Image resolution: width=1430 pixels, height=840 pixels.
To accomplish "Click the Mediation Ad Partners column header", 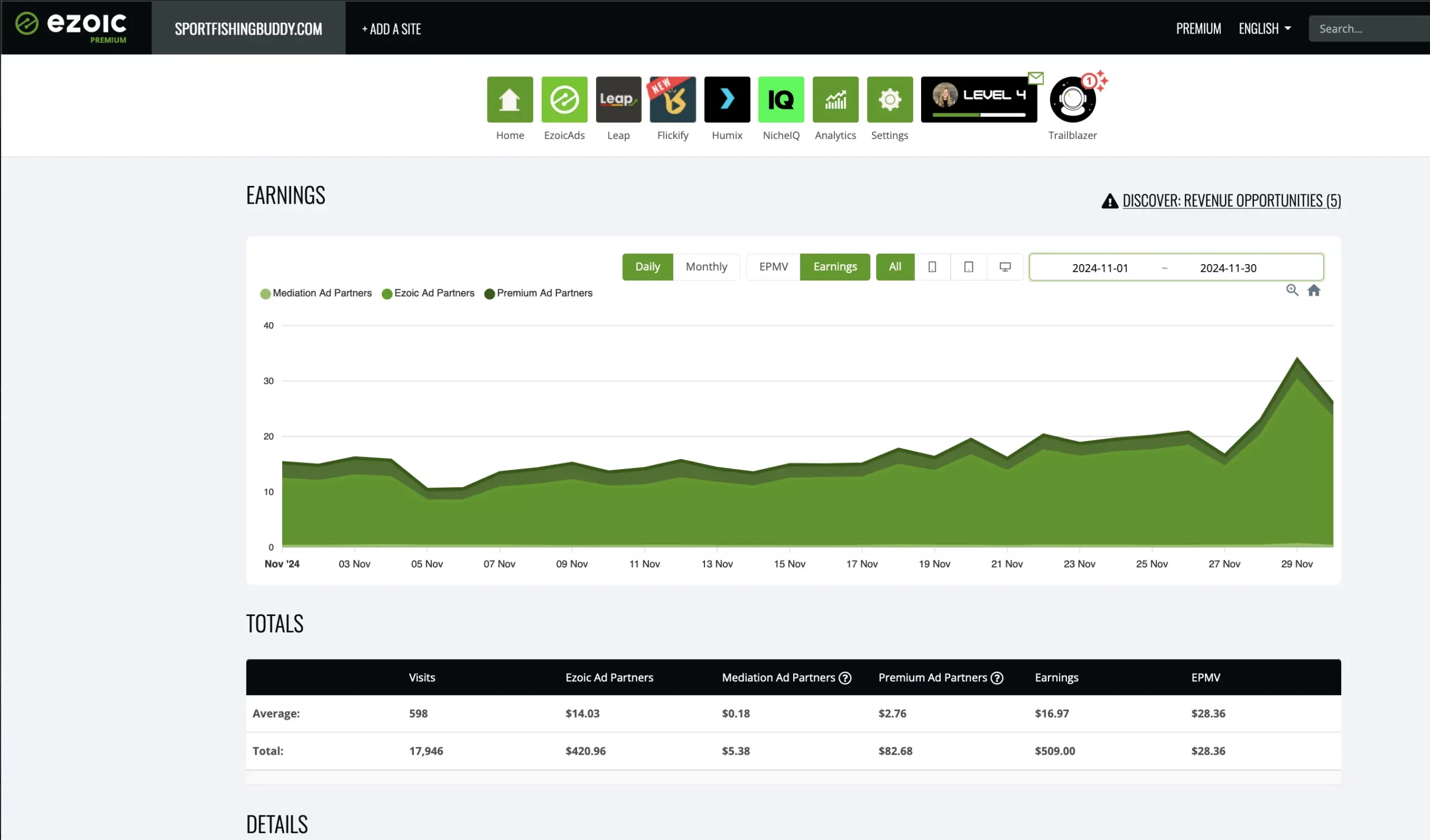I will 778,677.
